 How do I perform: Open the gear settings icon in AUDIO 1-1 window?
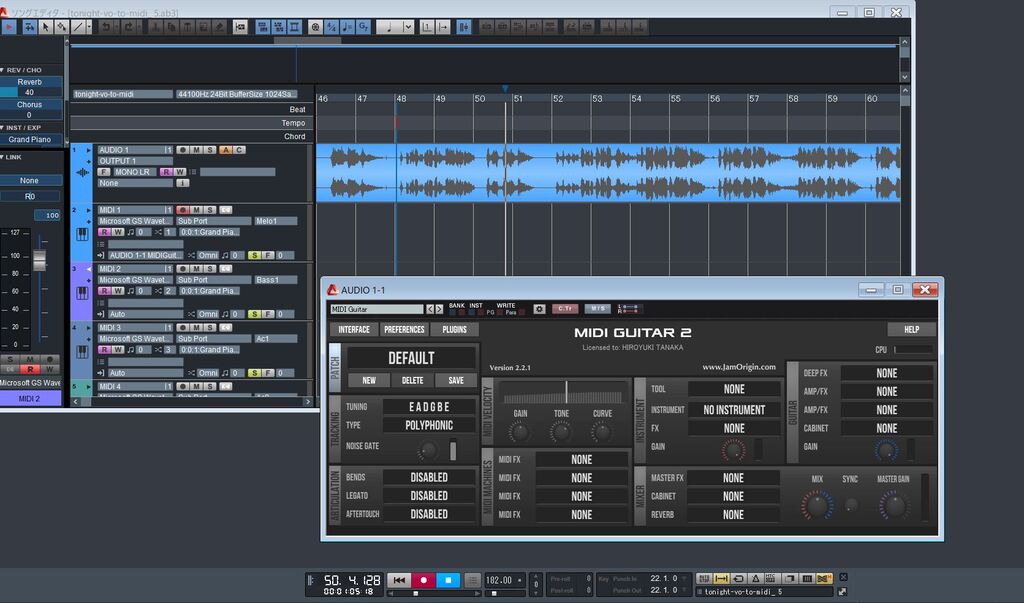tap(539, 309)
